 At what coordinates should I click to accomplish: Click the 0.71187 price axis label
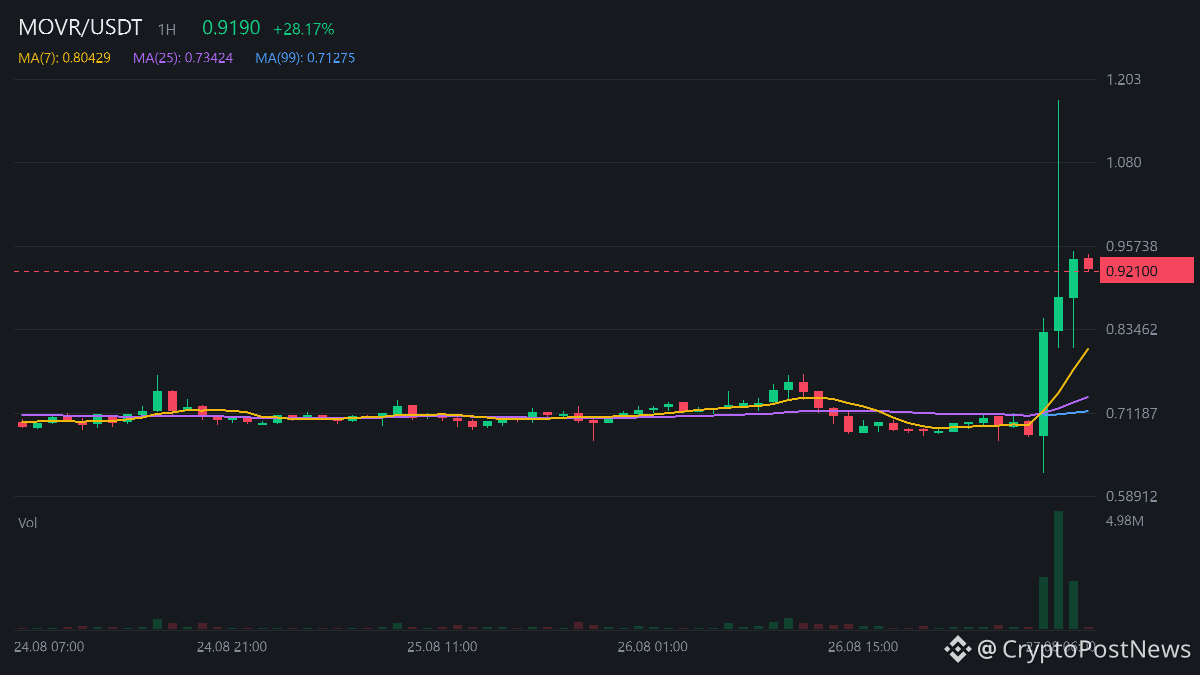pyautogui.click(x=1132, y=413)
